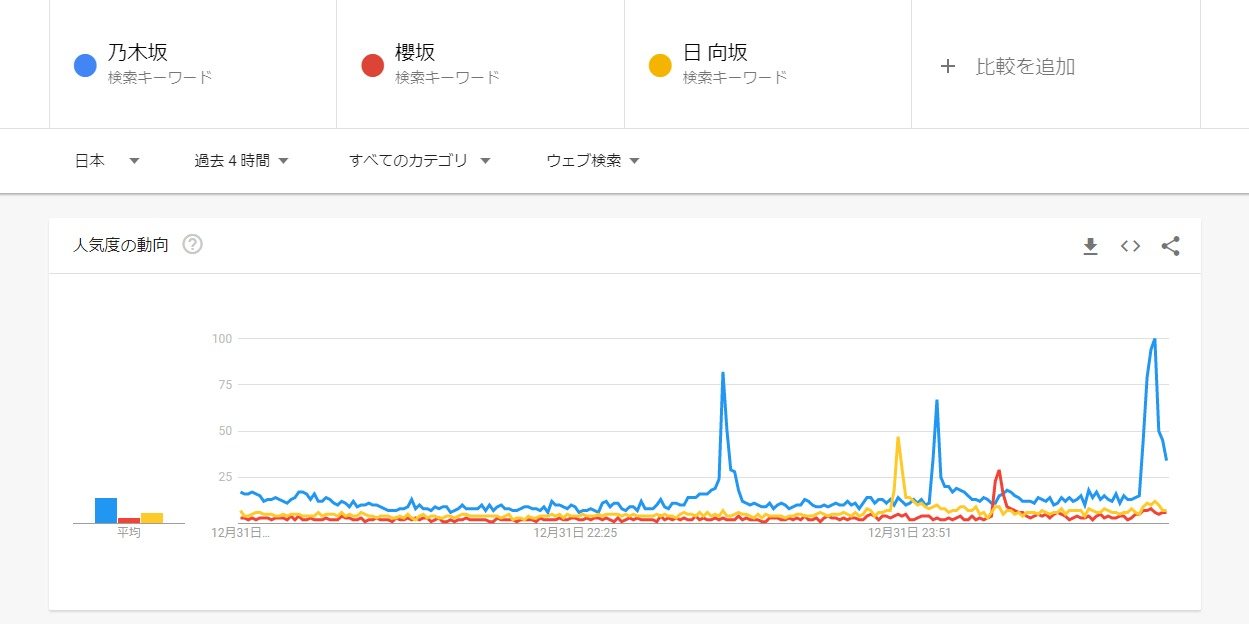Click the yellow 日向坂 average bar

click(x=152, y=518)
